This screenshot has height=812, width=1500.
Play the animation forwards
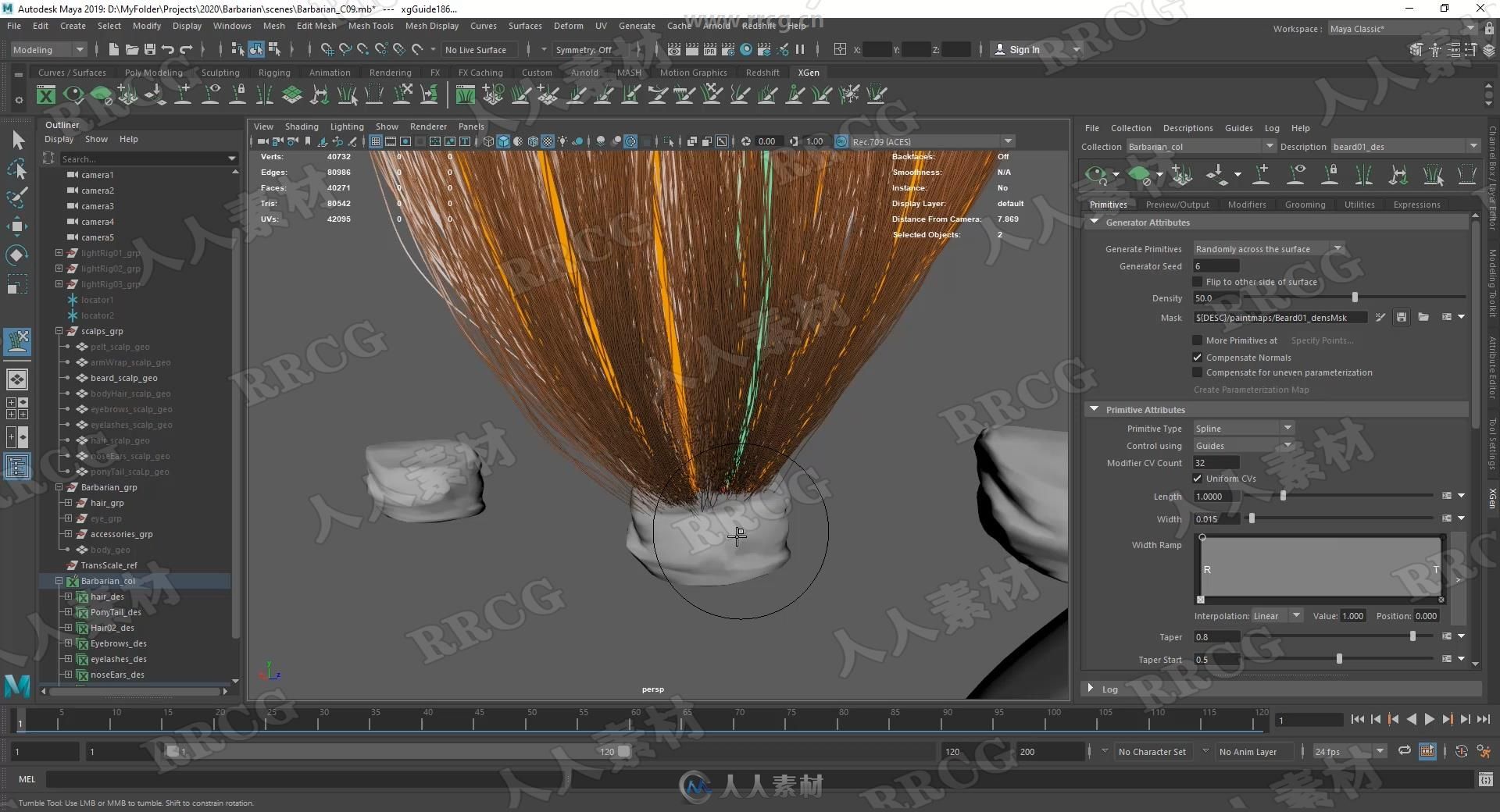1429,719
